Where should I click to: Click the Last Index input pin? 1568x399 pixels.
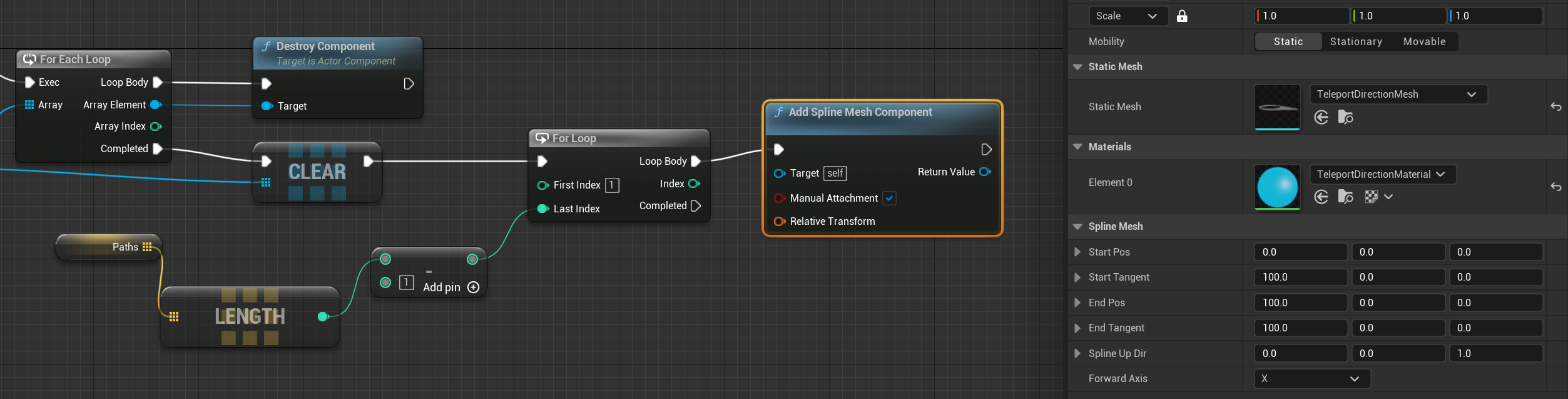[543, 209]
